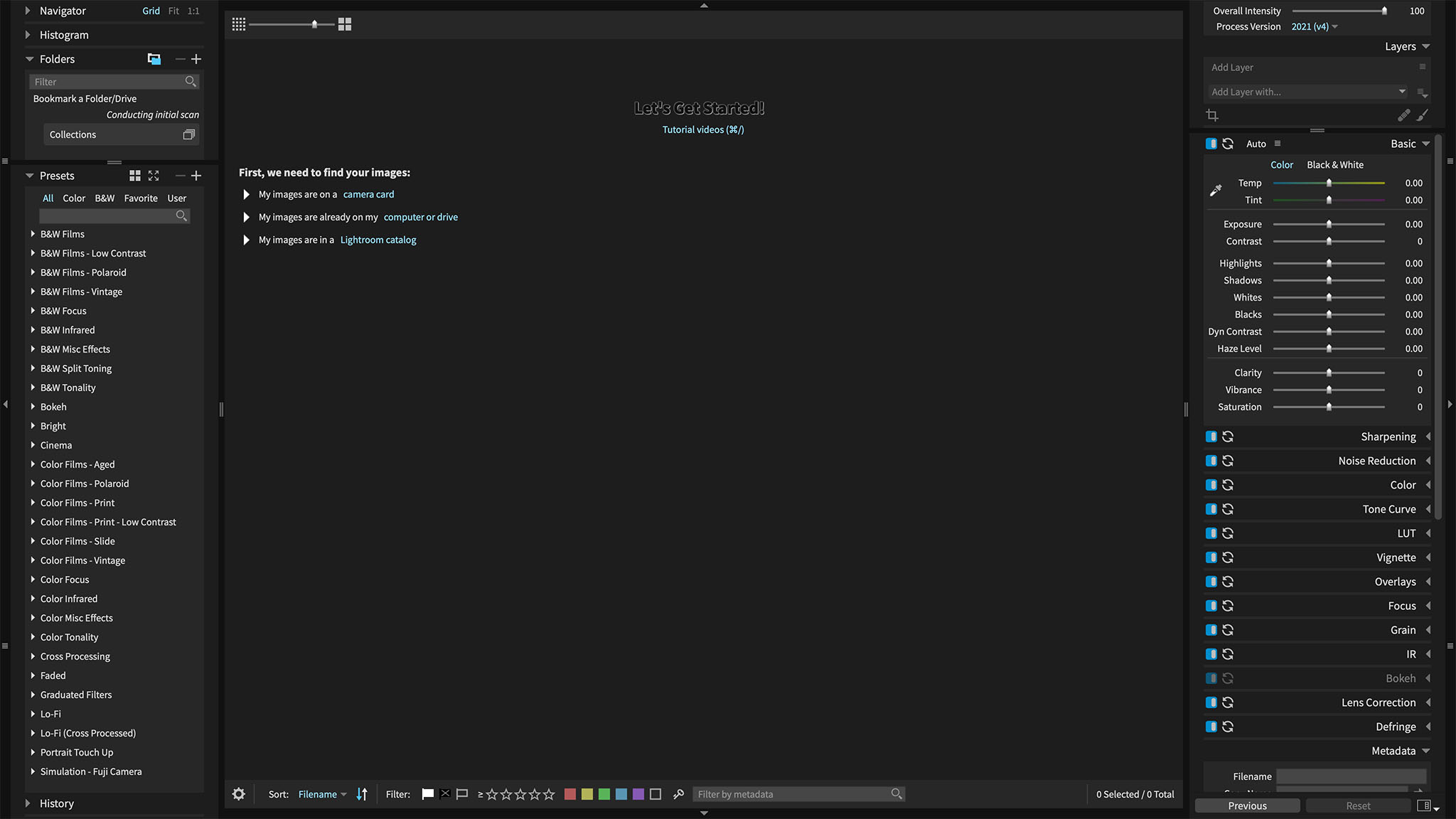The image size is (1456, 819).
Task: Reset the Sharpening panel settings
Action: [1228, 437]
